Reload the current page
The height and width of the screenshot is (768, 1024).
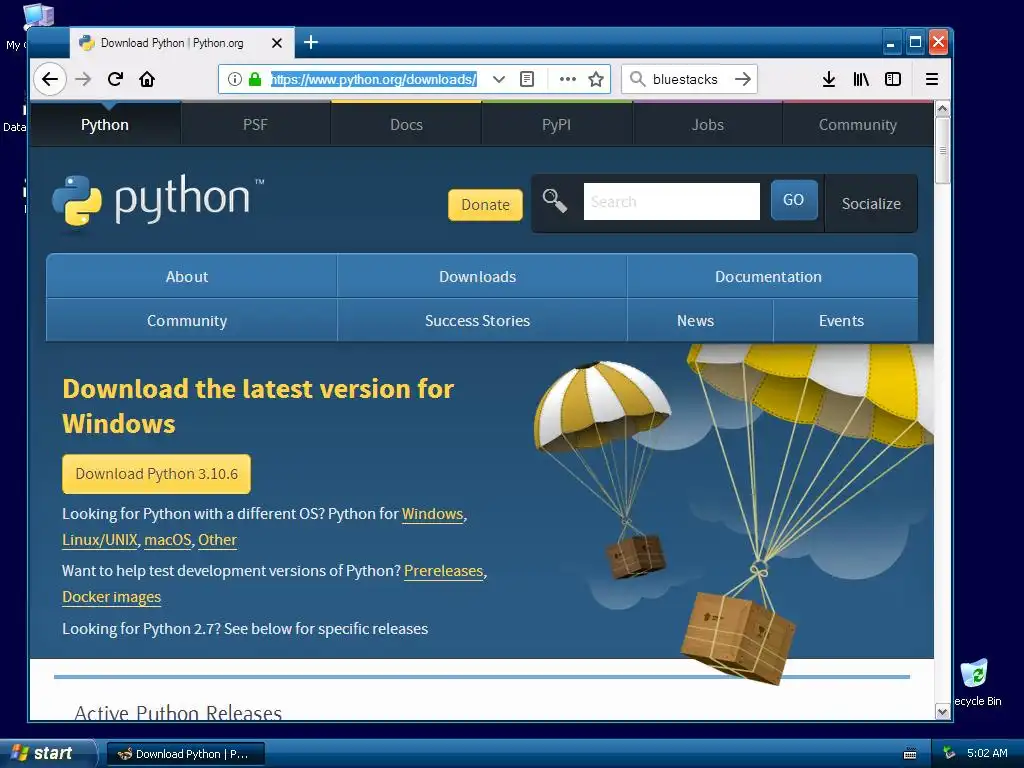click(x=115, y=79)
